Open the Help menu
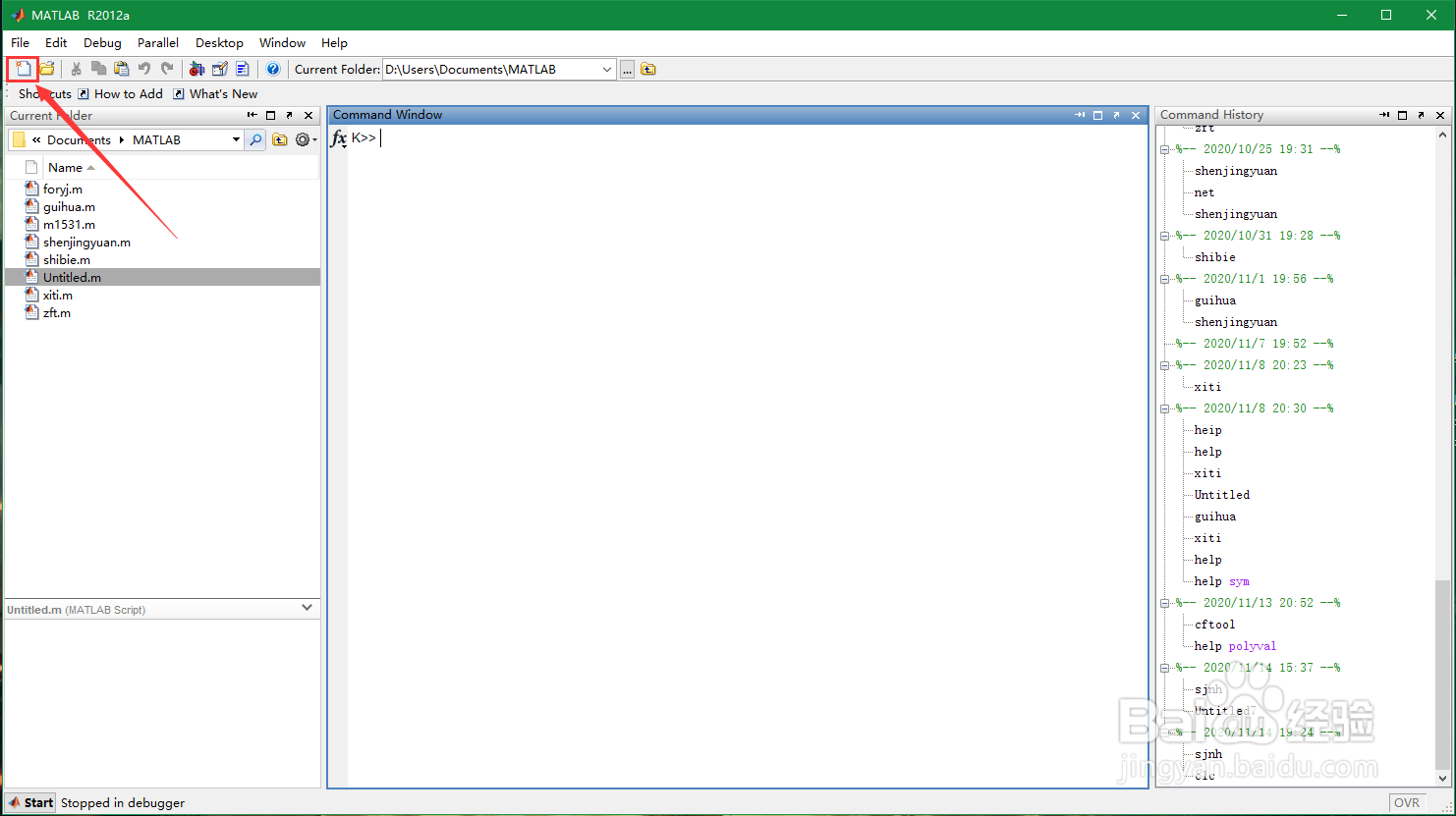The image size is (1456, 816). pos(334,42)
